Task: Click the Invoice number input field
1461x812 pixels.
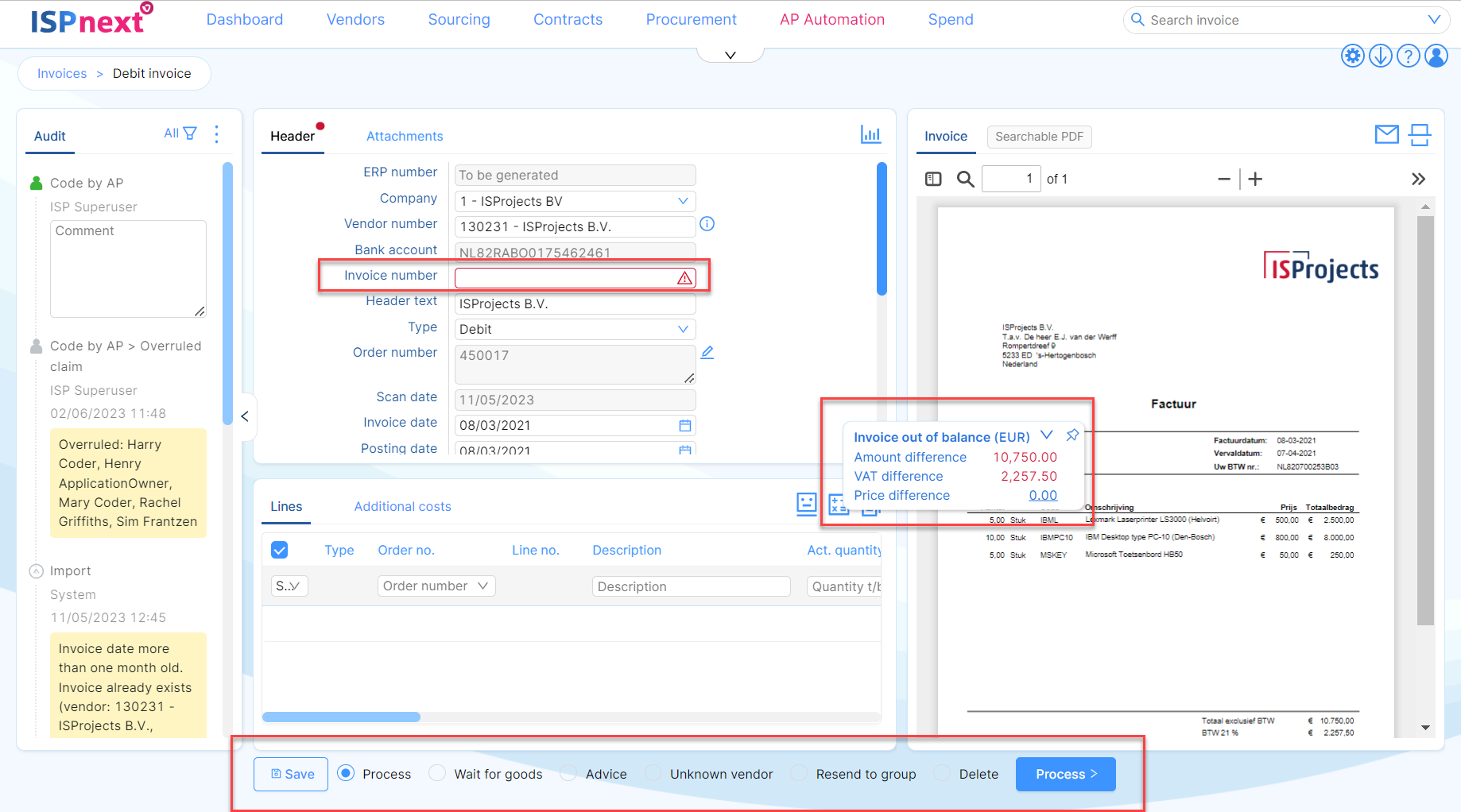Action: coord(575,278)
